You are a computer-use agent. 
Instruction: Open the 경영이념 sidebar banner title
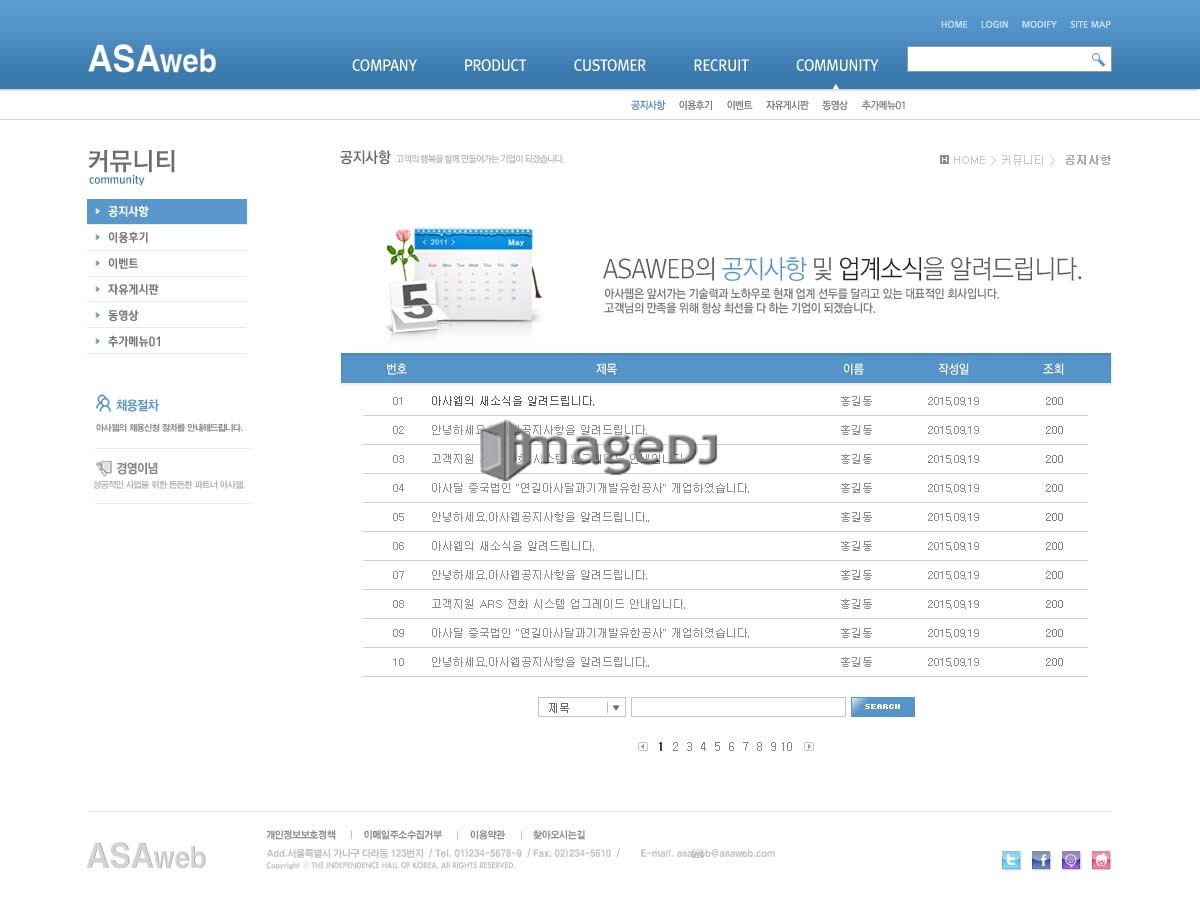[137, 468]
